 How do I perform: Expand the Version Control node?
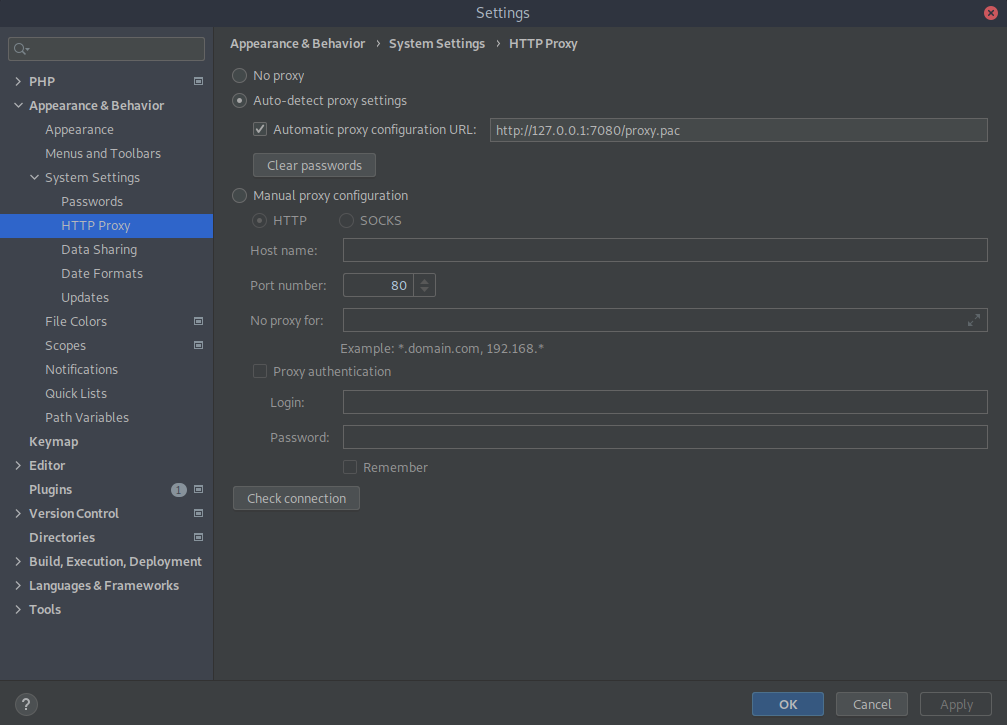18,514
